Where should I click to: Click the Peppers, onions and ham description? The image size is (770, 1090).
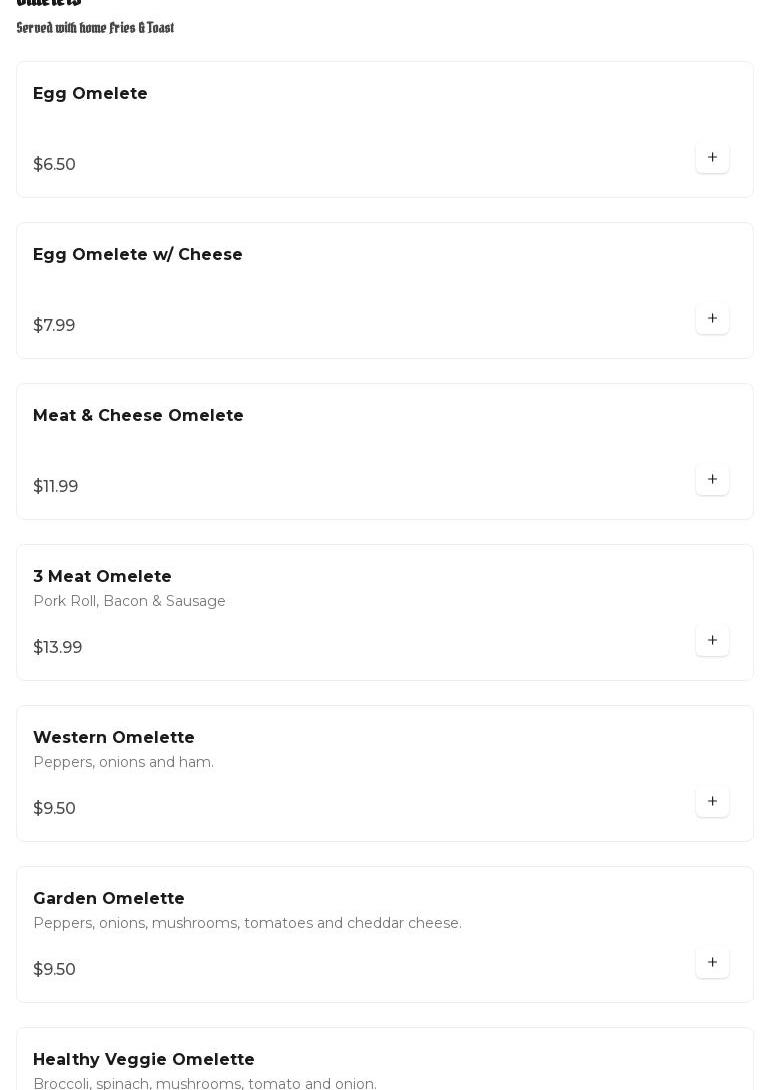point(123,763)
